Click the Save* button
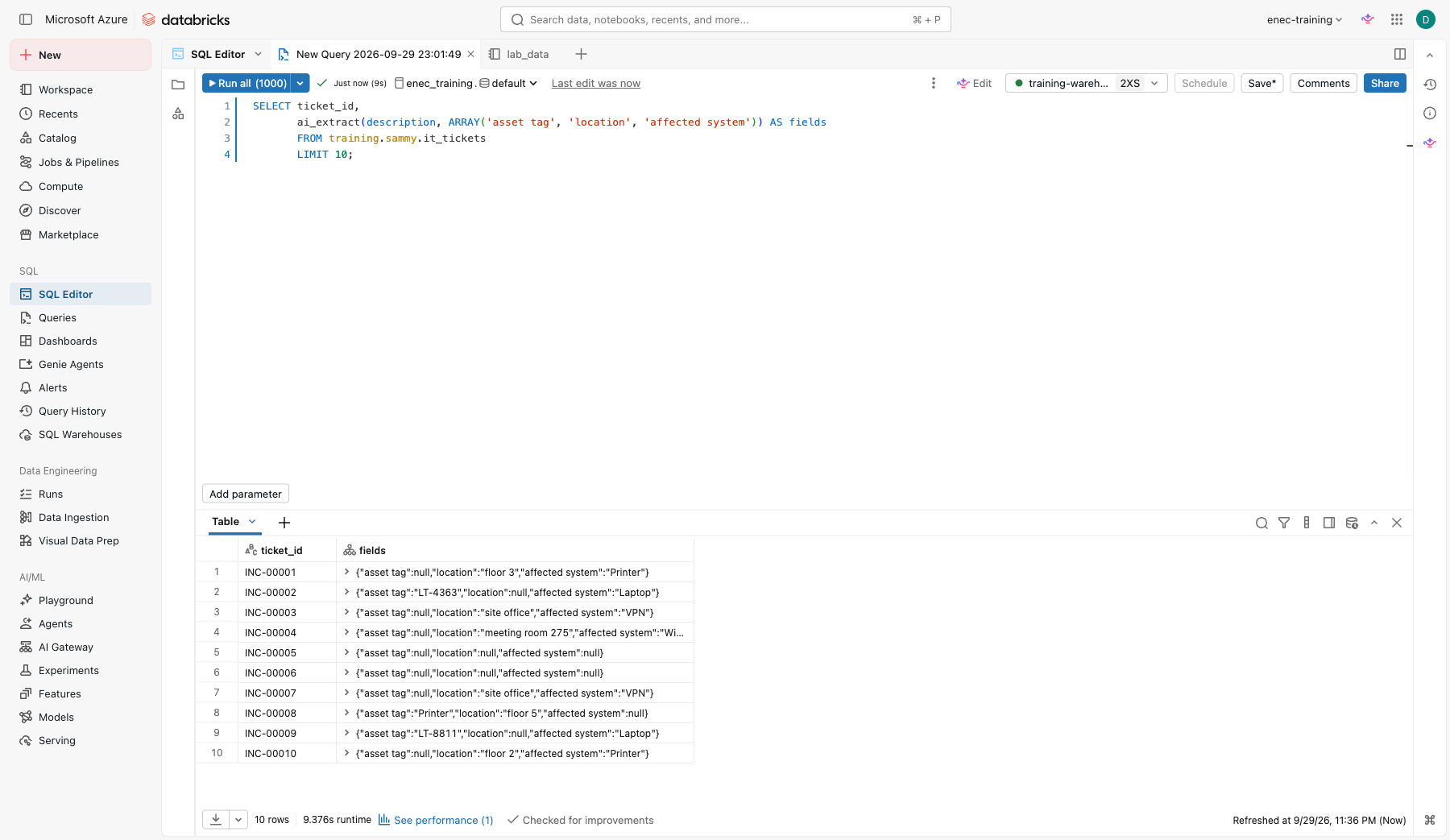The width and height of the screenshot is (1450, 840). (x=1261, y=83)
